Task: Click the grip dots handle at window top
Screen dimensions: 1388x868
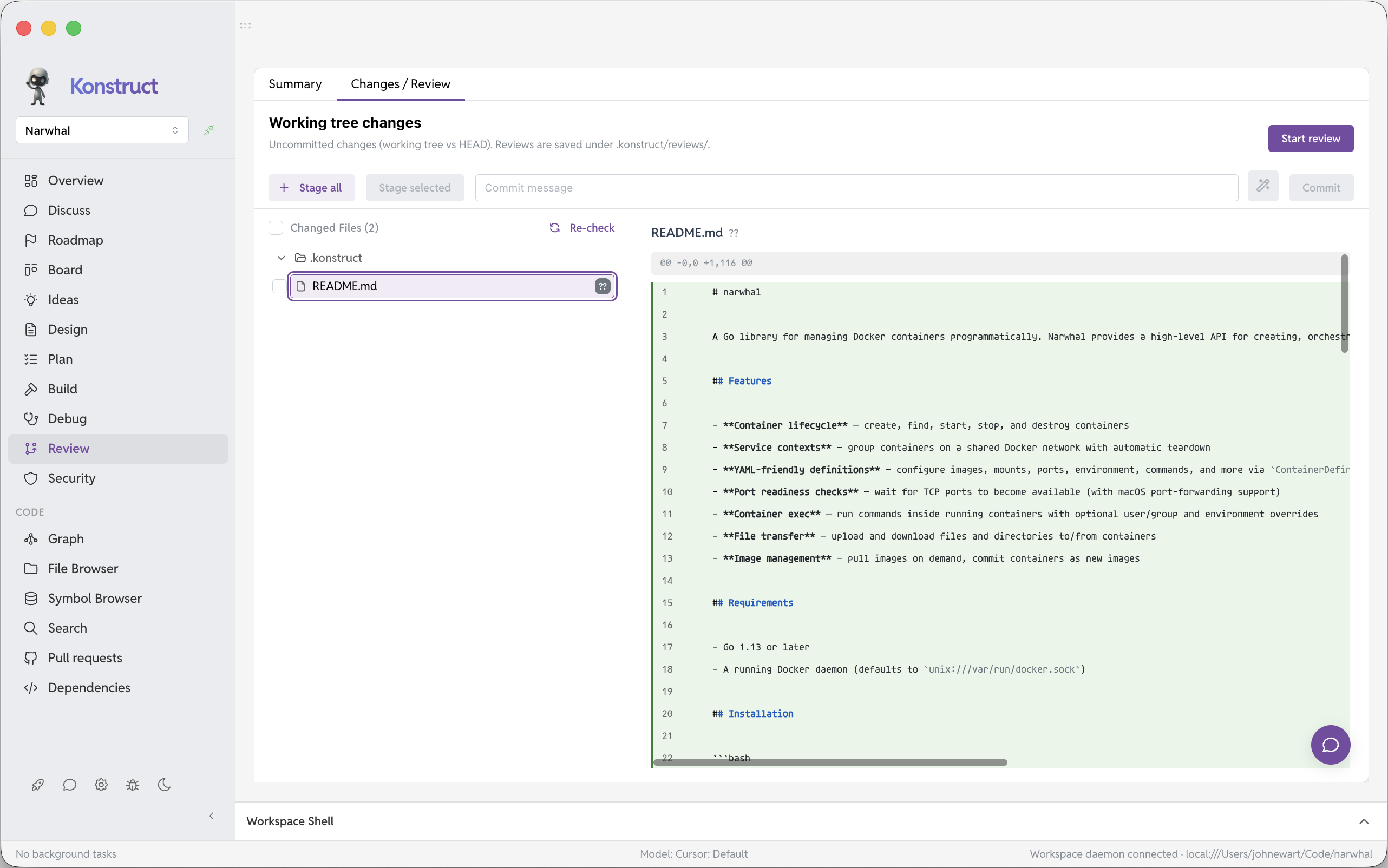Action: point(245,26)
